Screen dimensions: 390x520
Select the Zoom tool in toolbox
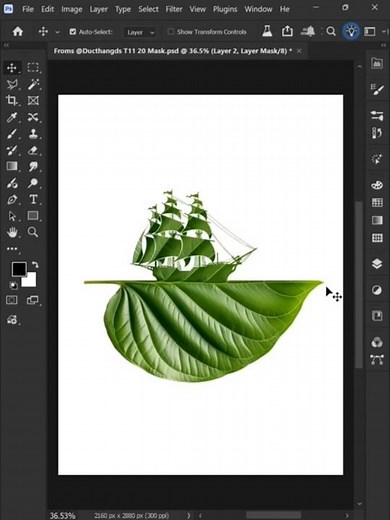coord(33,232)
